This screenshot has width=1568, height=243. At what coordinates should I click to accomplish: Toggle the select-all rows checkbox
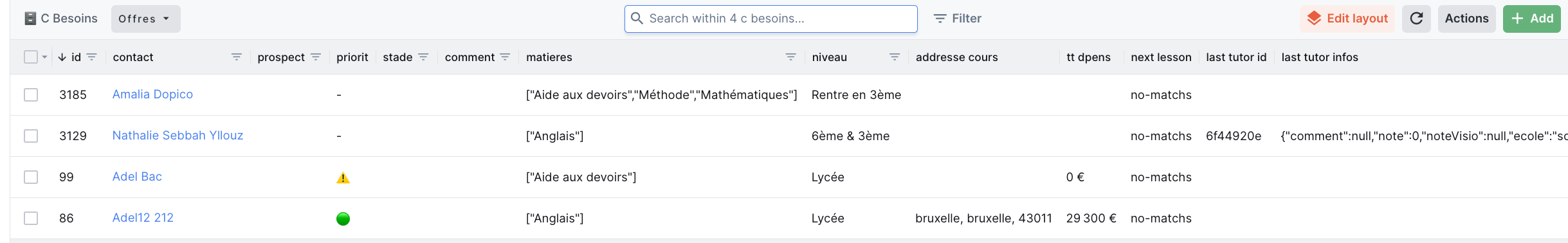[x=31, y=57]
